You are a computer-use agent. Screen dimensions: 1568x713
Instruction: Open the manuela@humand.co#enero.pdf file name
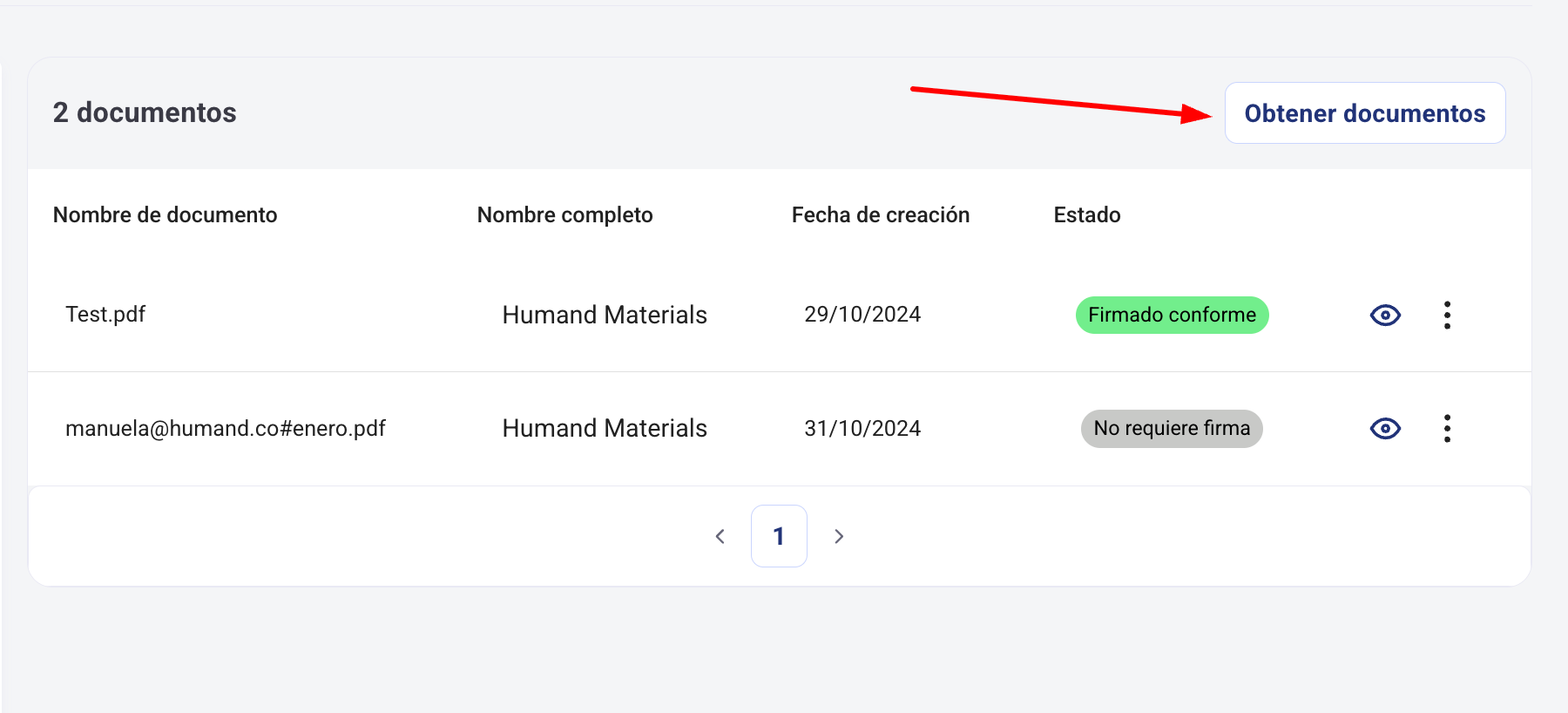tap(225, 428)
